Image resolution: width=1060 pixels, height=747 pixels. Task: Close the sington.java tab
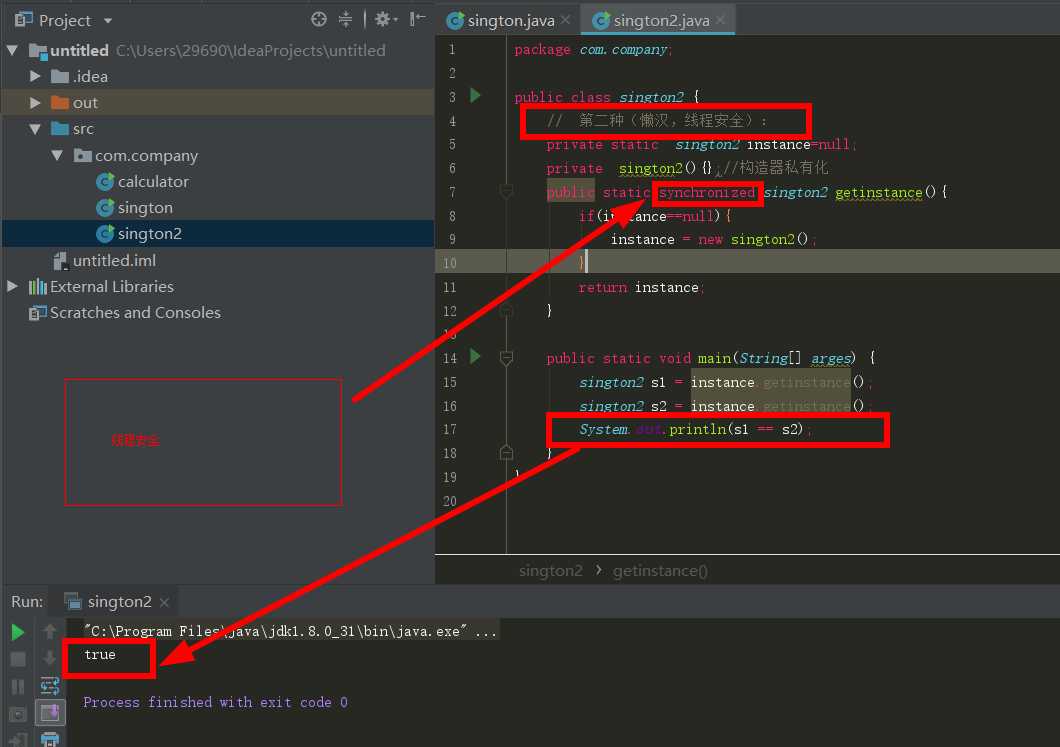point(566,20)
